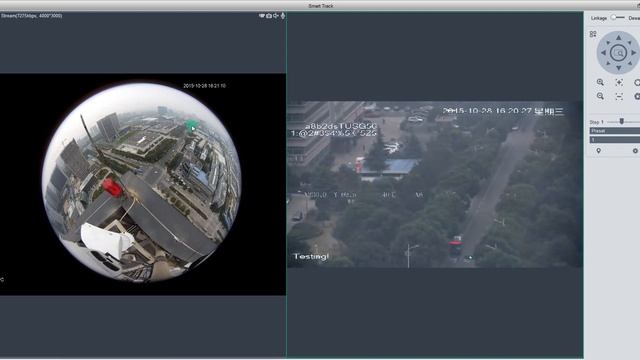Viewport: 640px width, 360px height.
Task: Click the PTZ down-right diagonal arrow
Action: pyautogui.click(x=629, y=63)
